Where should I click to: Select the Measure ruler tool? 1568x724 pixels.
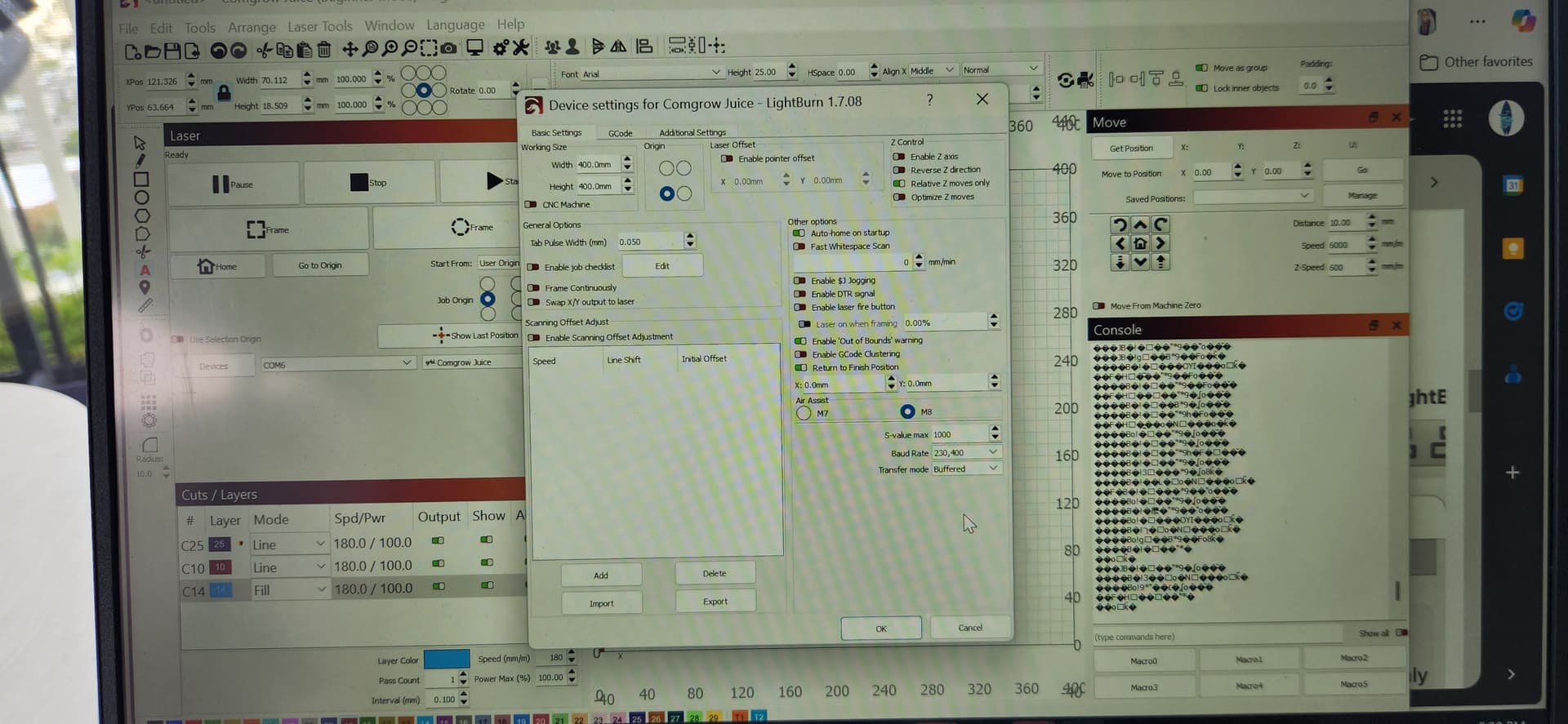[145, 305]
